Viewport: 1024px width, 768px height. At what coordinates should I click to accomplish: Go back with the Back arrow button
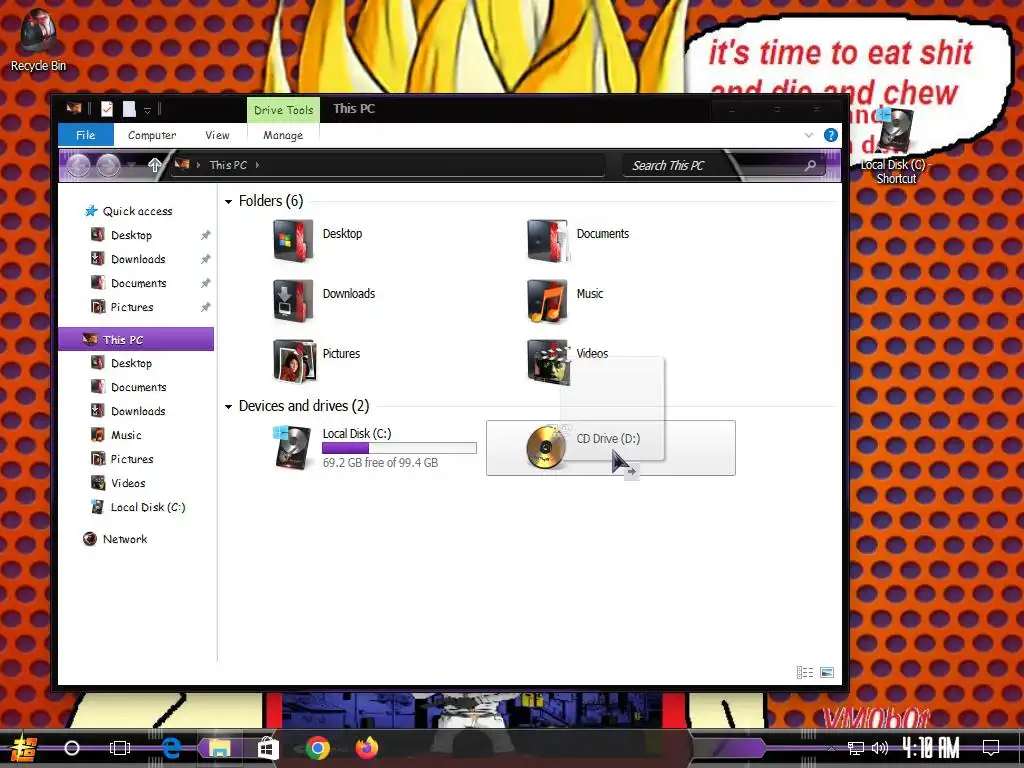[x=78, y=165]
